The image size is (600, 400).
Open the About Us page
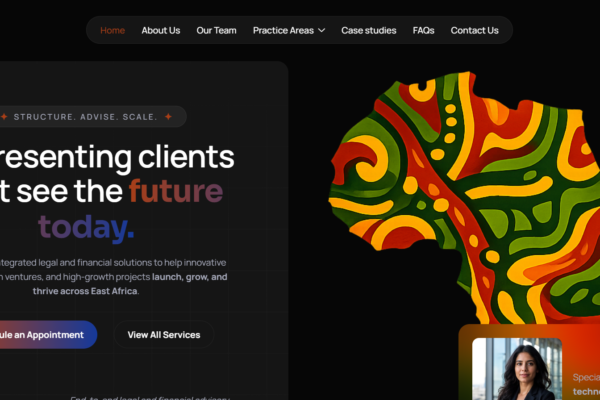[161, 30]
